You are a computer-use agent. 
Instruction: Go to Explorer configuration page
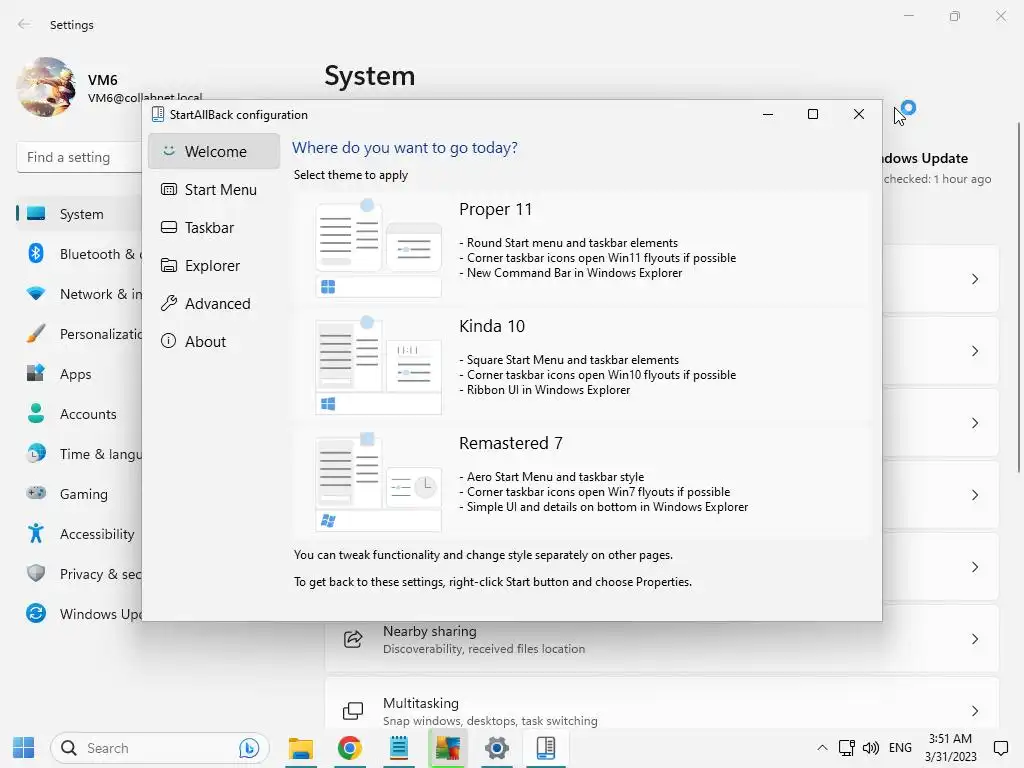tap(214, 265)
